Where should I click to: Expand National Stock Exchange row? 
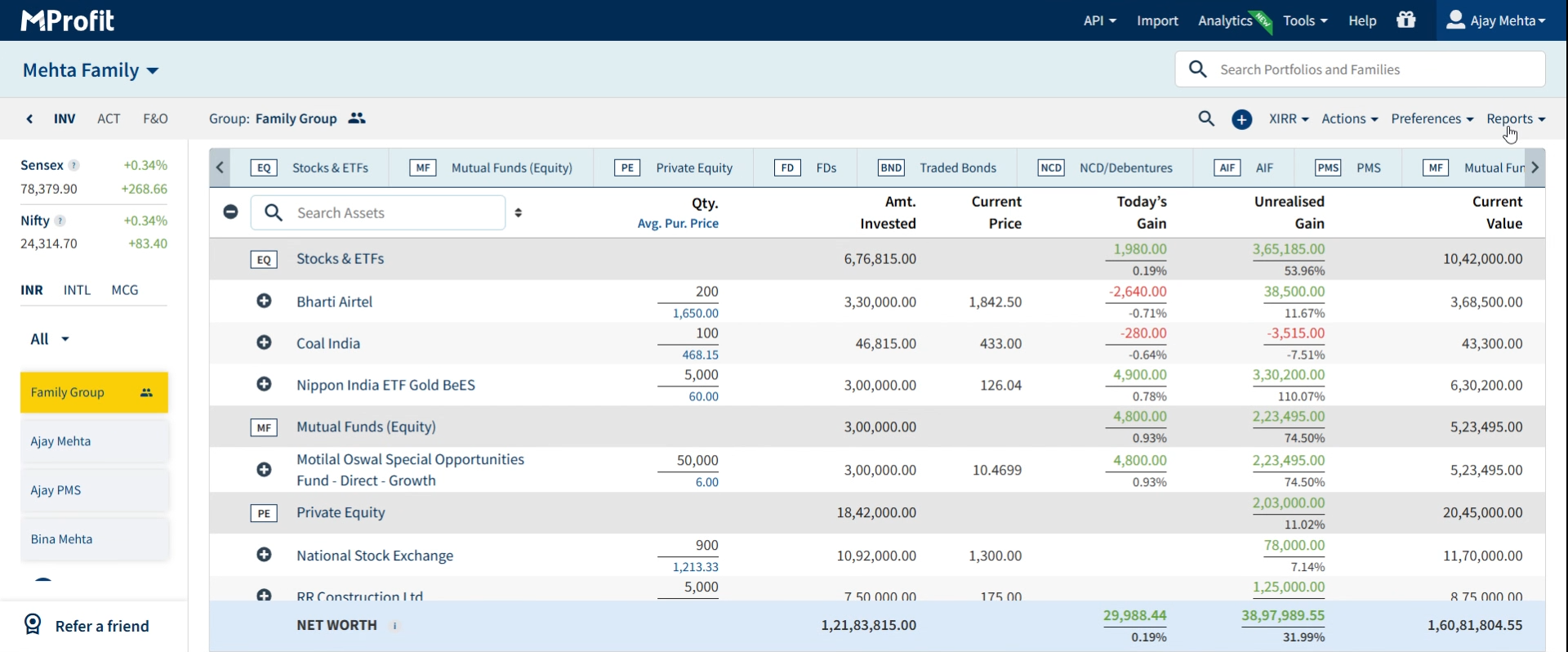(x=264, y=556)
